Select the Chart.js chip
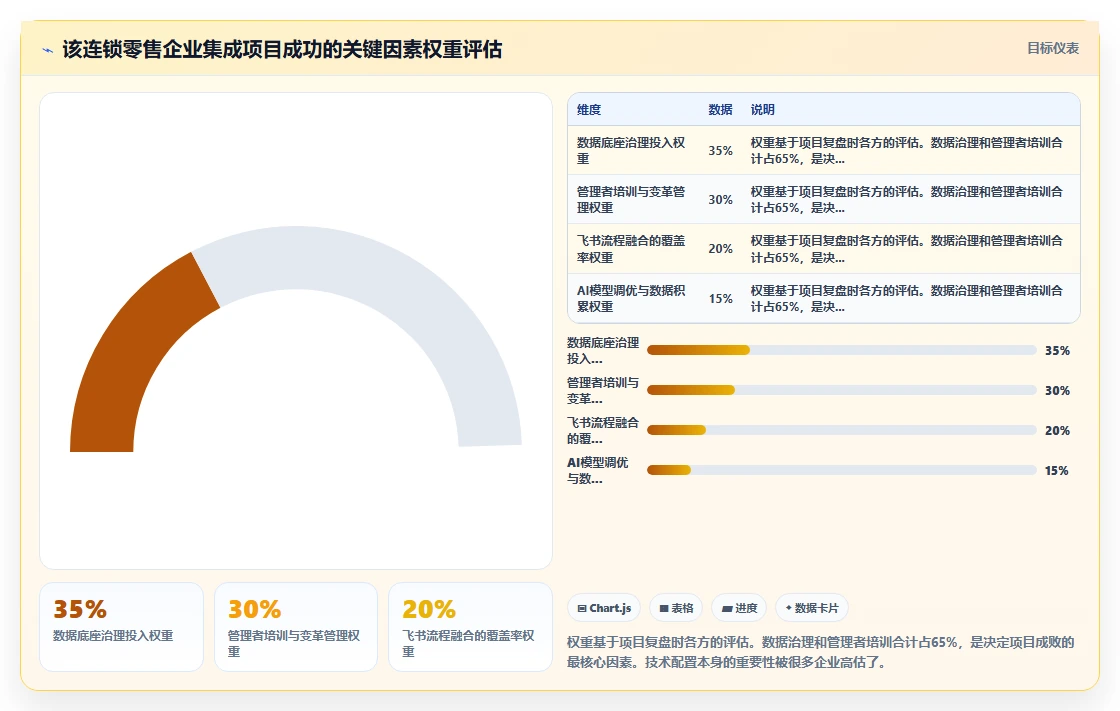Image resolution: width=1120 pixels, height=711 pixels. [604, 608]
